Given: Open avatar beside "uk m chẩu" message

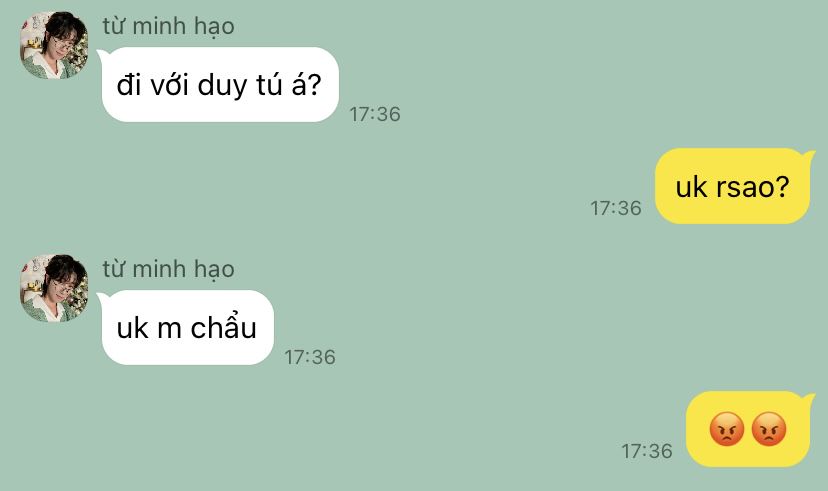Looking at the screenshot, I should pyautogui.click(x=54, y=288).
